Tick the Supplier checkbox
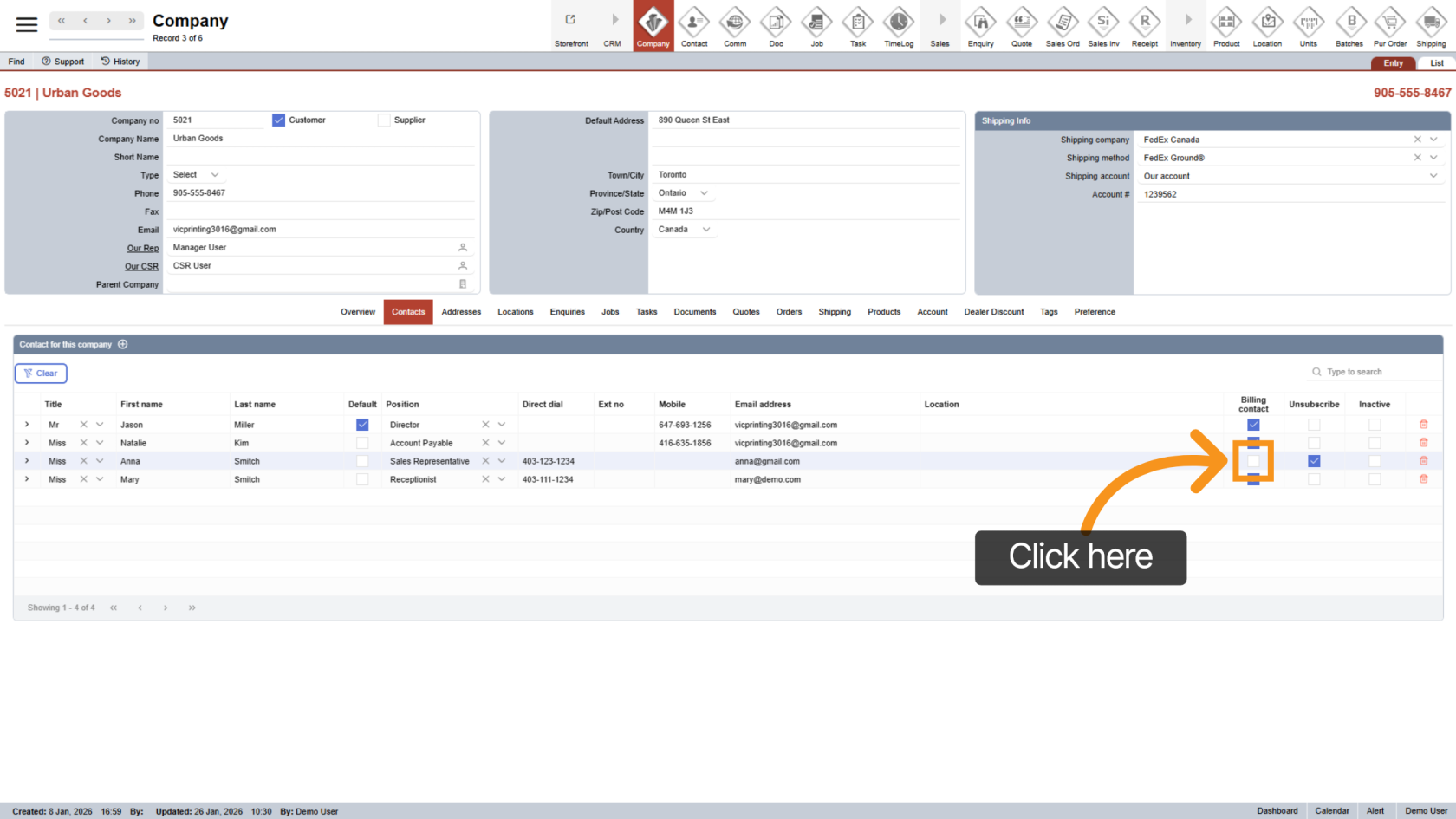This screenshot has width=1456, height=819. pyautogui.click(x=384, y=120)
